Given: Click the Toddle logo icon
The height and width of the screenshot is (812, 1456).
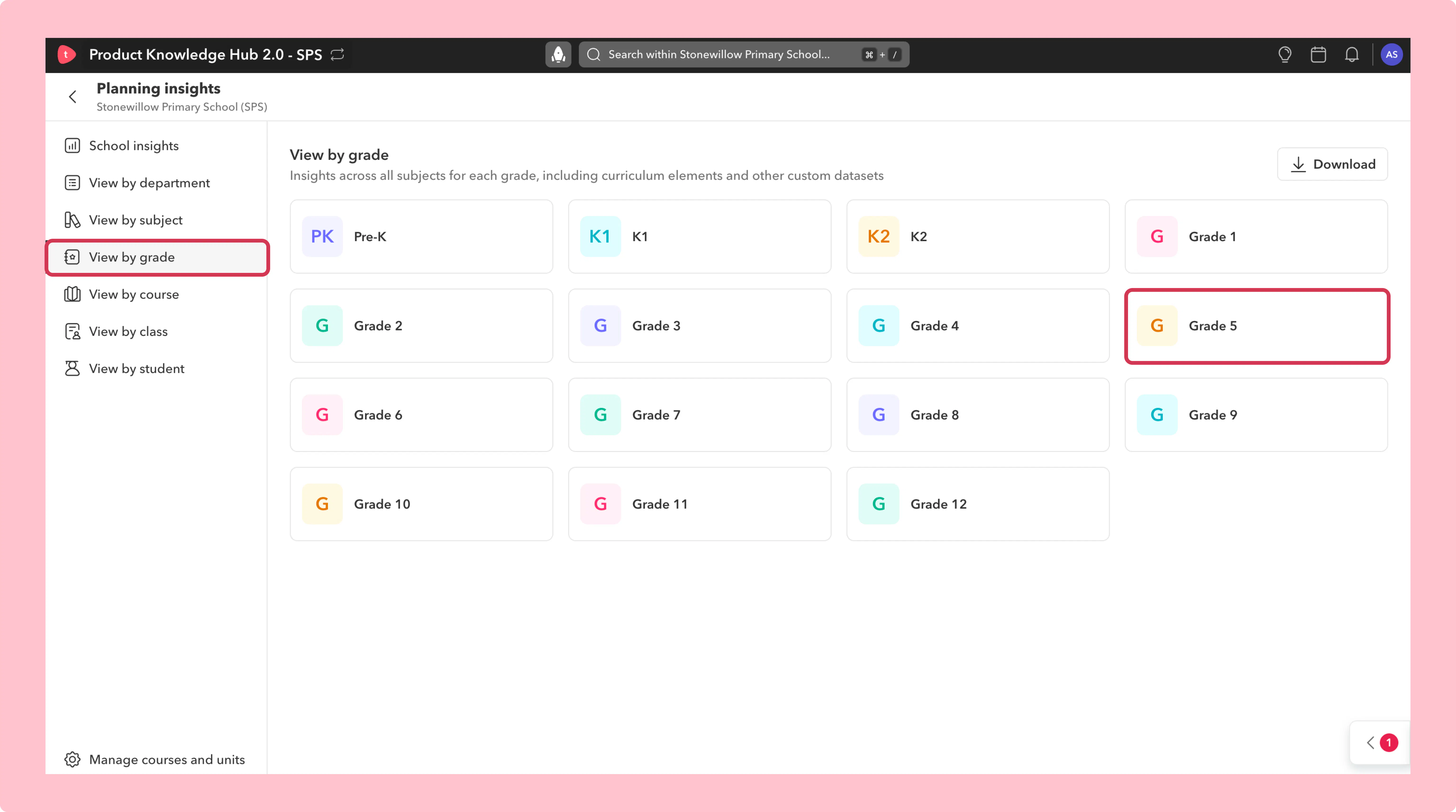Looking at the screenshot, I should (x=66, y=54).
